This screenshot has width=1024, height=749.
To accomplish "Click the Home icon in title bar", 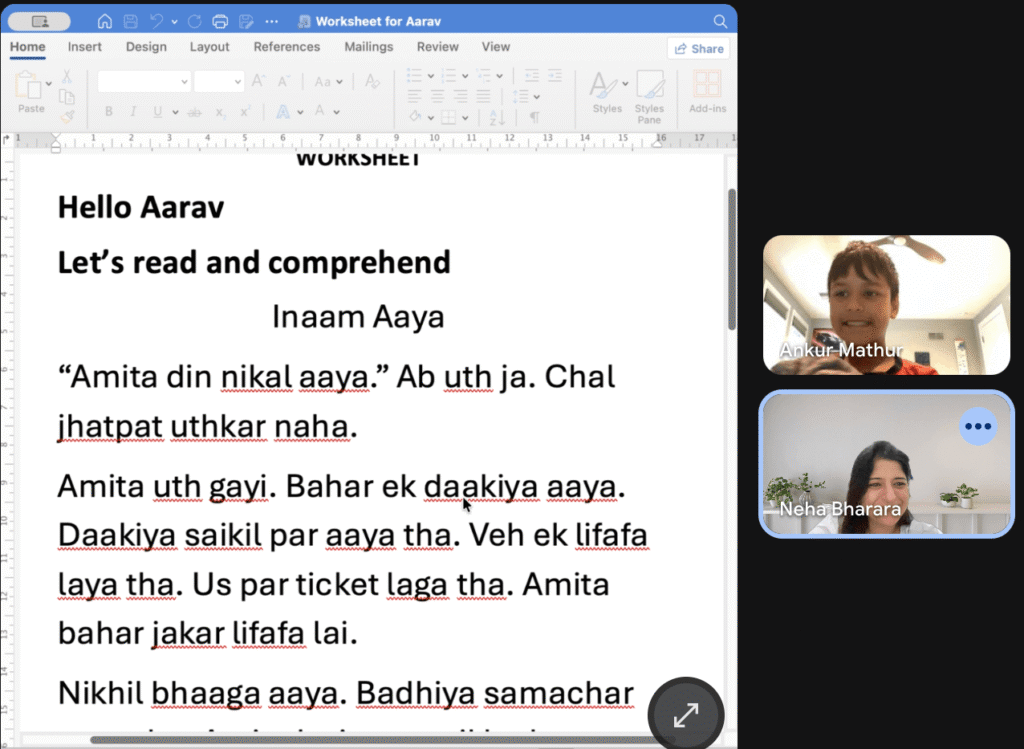I will click(x=104, y=22).
